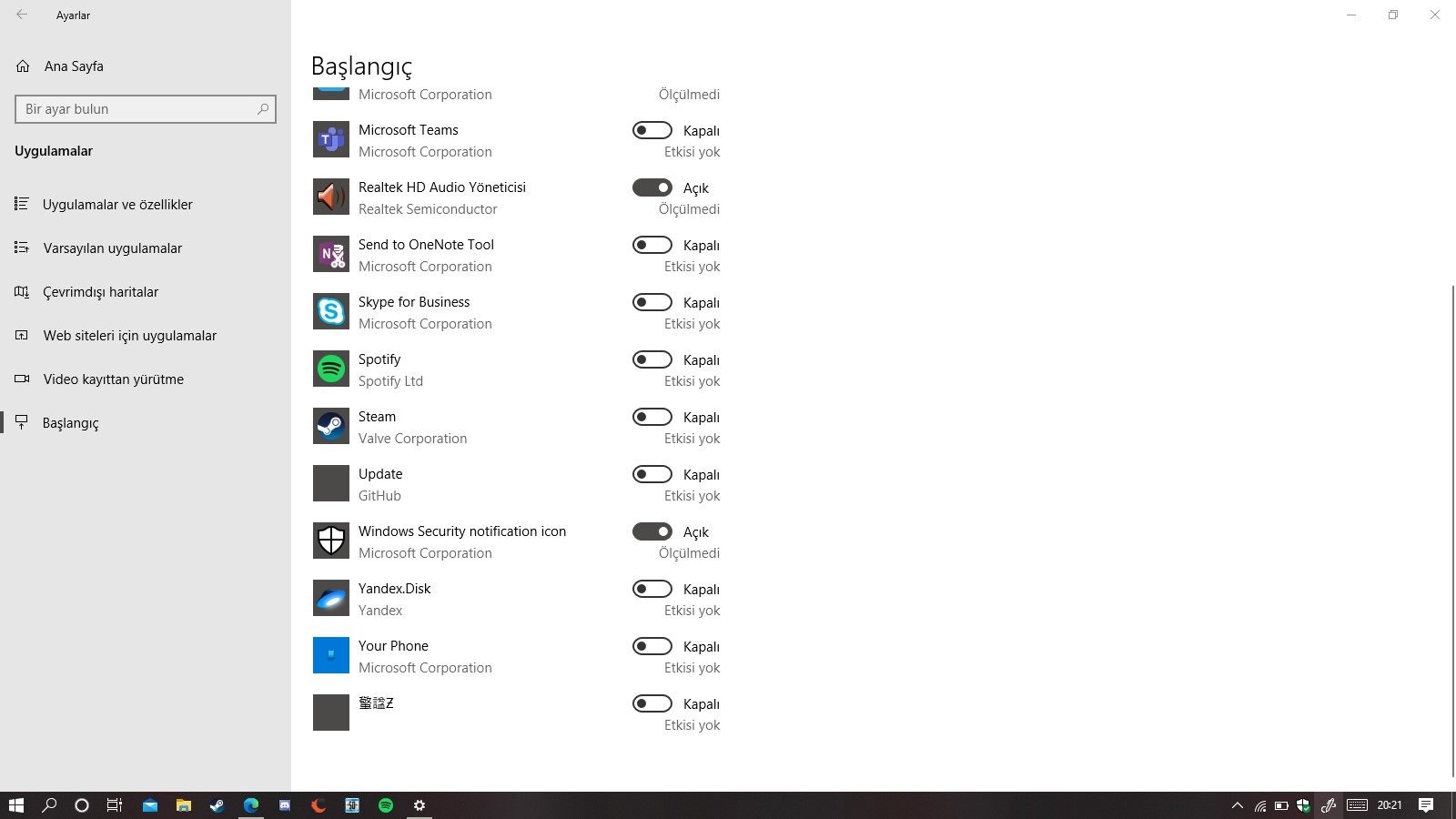The height and width of the screenshot is (819, 1456).
Task: Show hidden system tray icons chevron
Action: click(x=1237, y=805)
